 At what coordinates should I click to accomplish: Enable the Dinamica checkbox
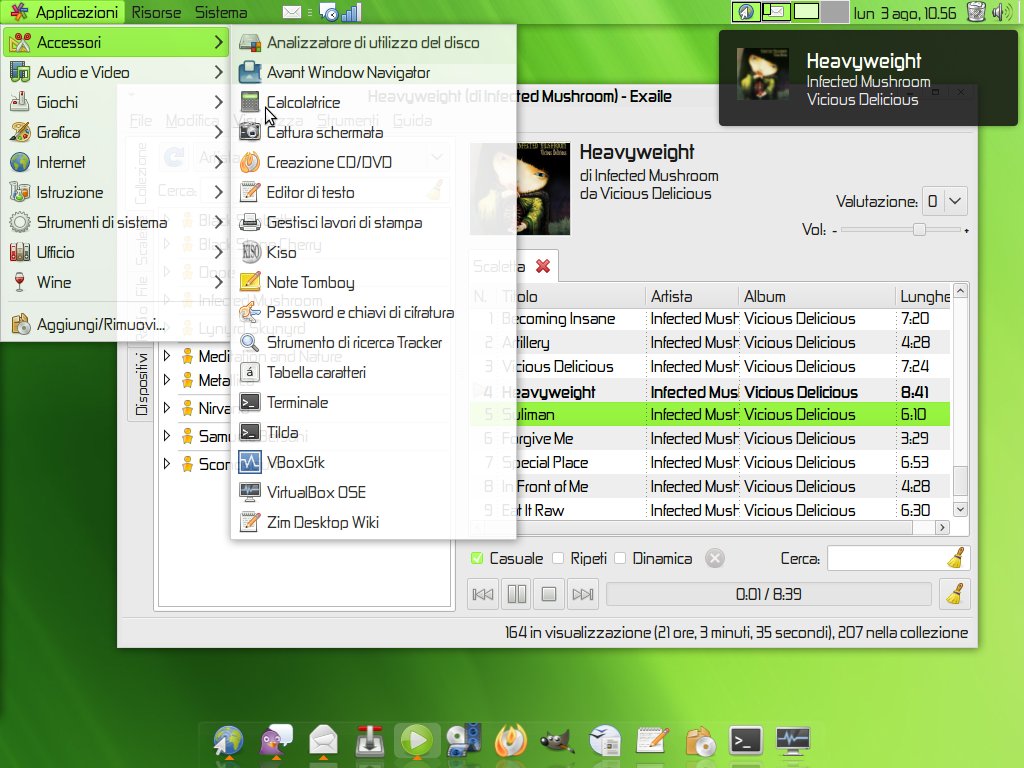(620, 558)
